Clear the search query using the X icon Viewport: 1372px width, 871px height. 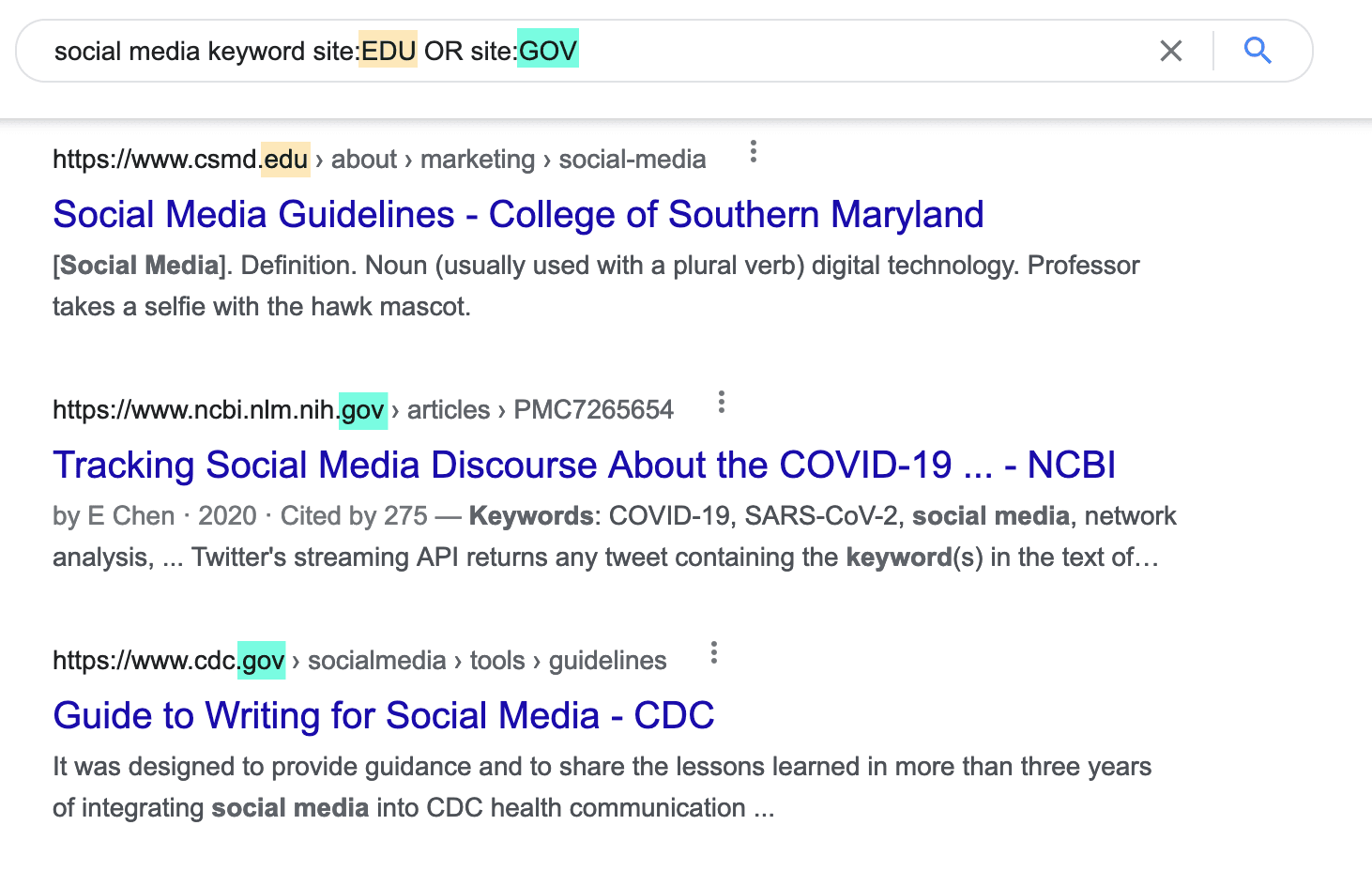1170,51
